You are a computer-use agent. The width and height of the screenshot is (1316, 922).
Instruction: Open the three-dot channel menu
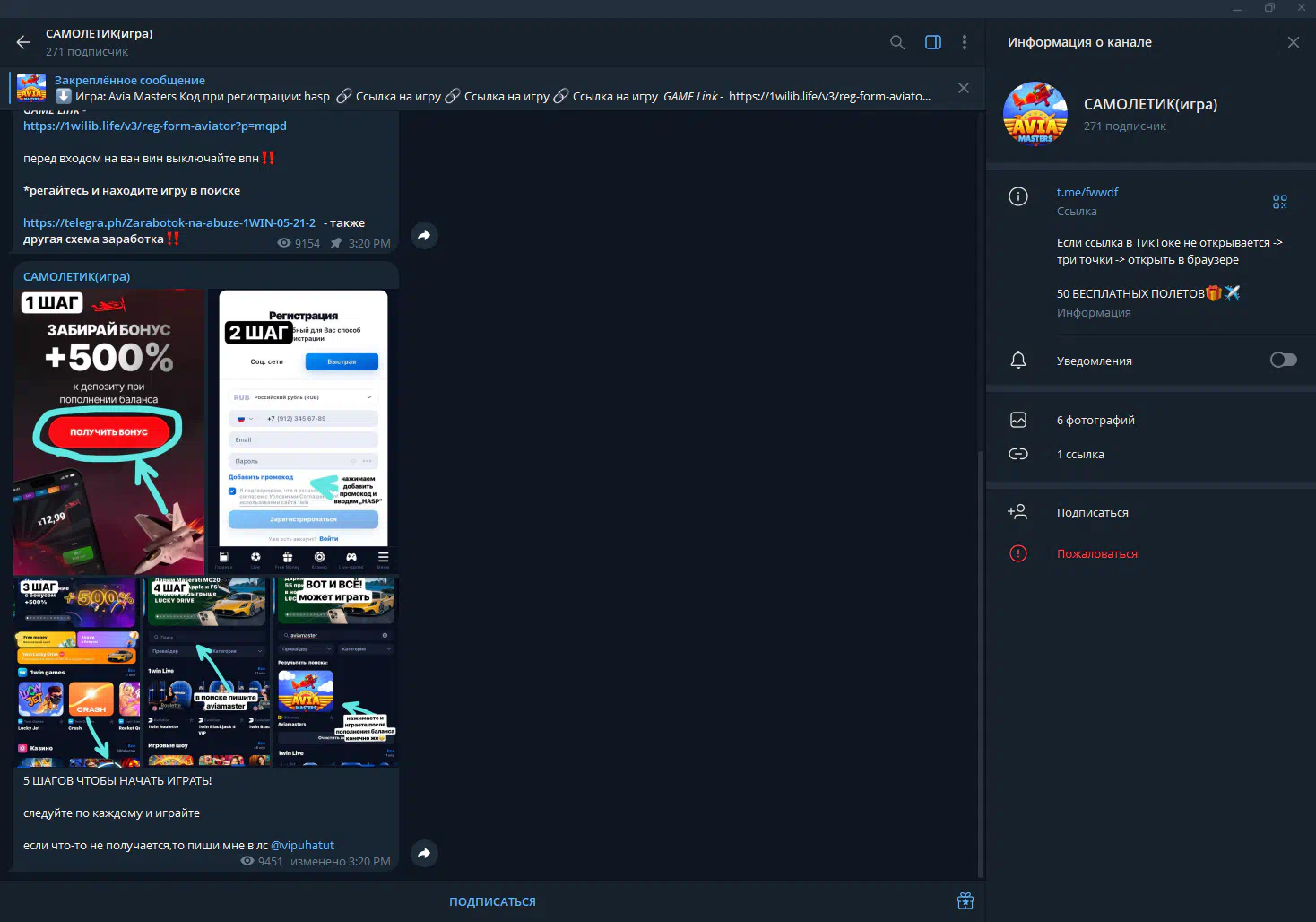(965, 42)
